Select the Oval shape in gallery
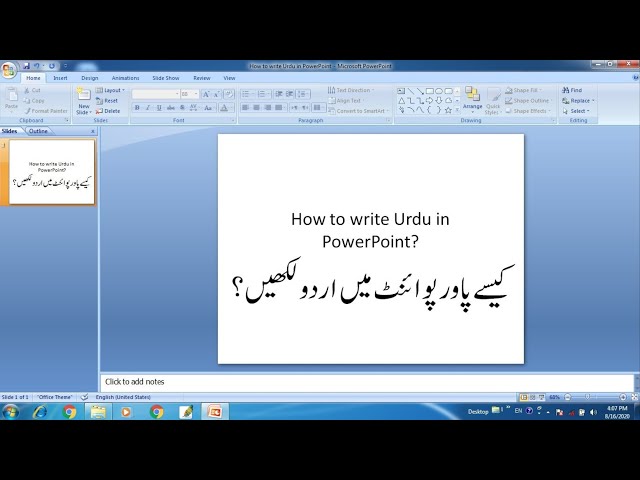Screen dimensions: 640x480 pyautogui.click(x=439, y=91)
